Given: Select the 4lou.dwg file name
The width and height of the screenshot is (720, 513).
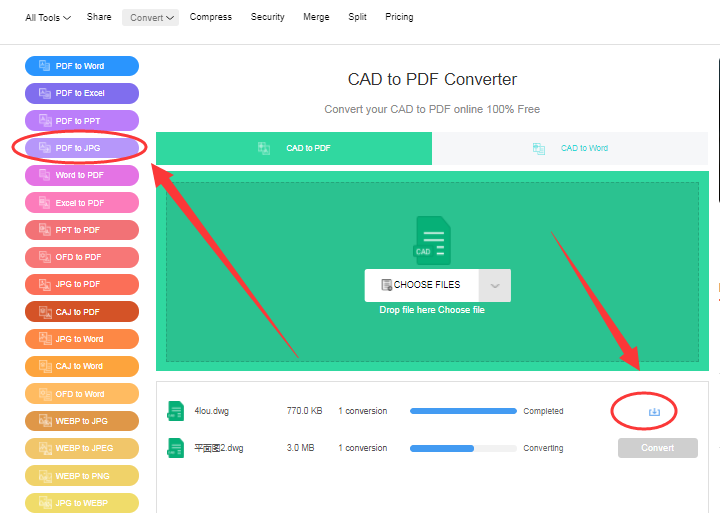Looking at the screenshot, I should pyautogui.click(x=211, y=411).
